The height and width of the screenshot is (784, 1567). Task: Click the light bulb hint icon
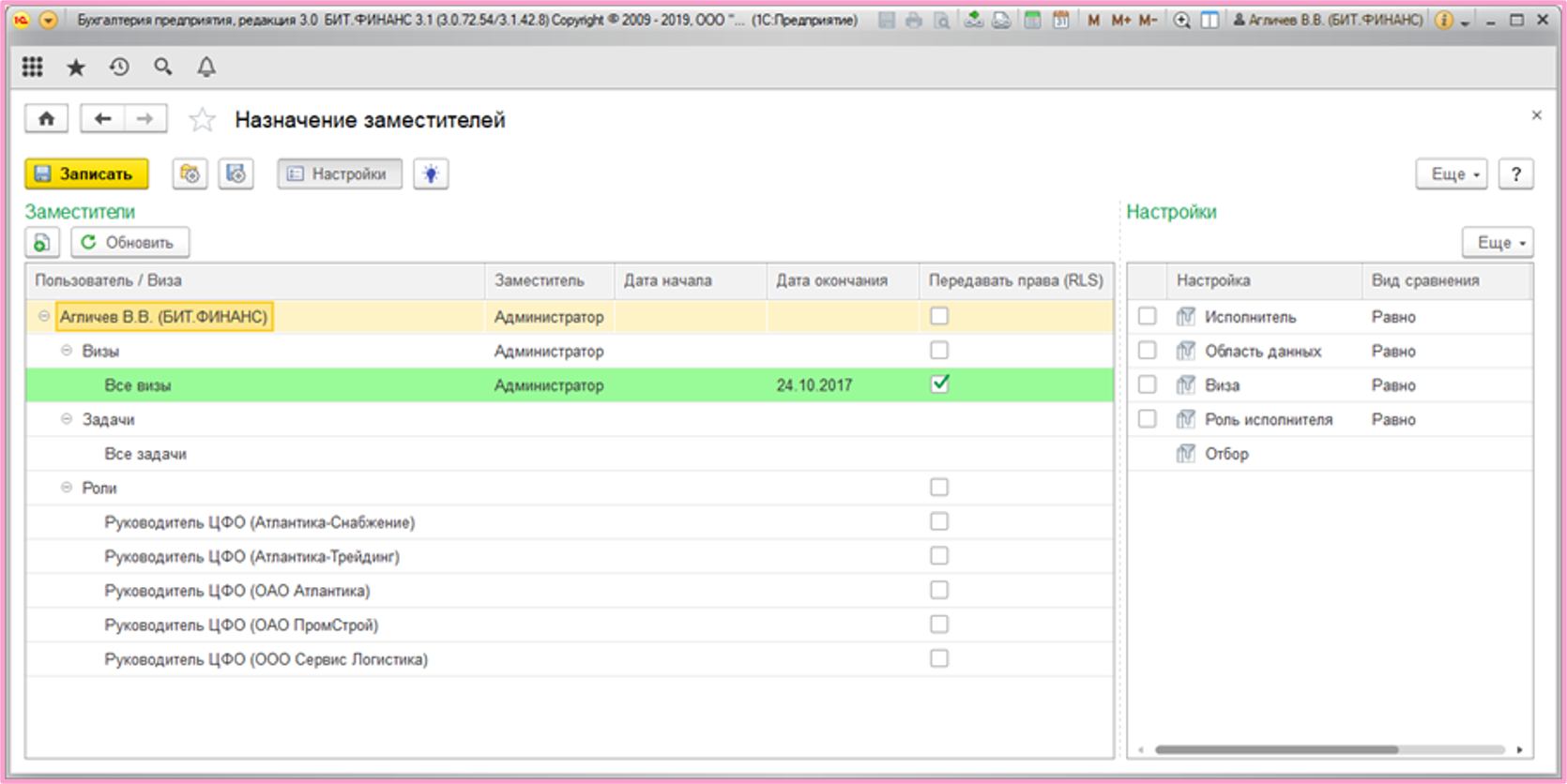431,173
